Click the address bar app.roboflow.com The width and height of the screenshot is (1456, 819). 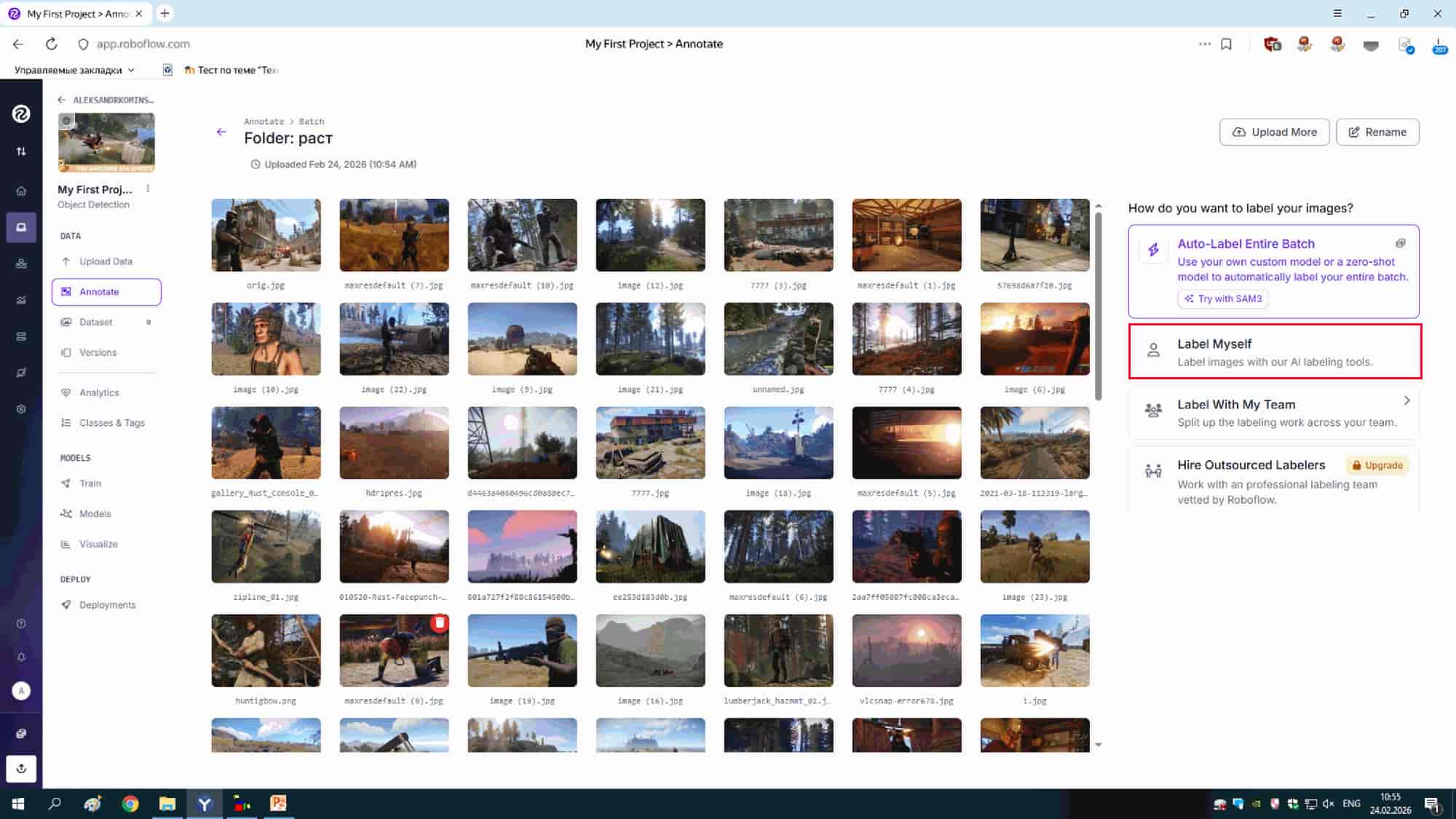pos(143,44)
